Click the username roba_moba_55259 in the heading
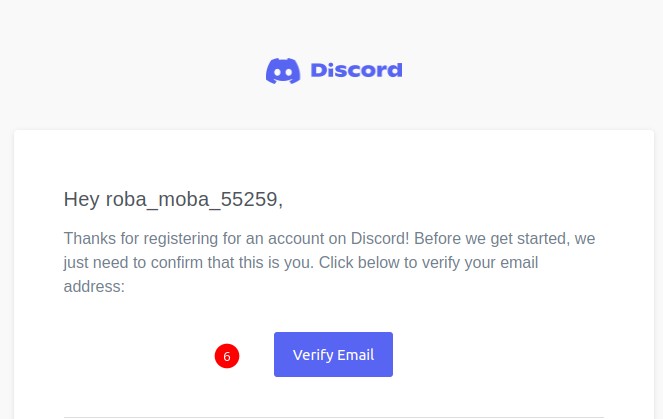Screen dimensions: 663x419 192,200
